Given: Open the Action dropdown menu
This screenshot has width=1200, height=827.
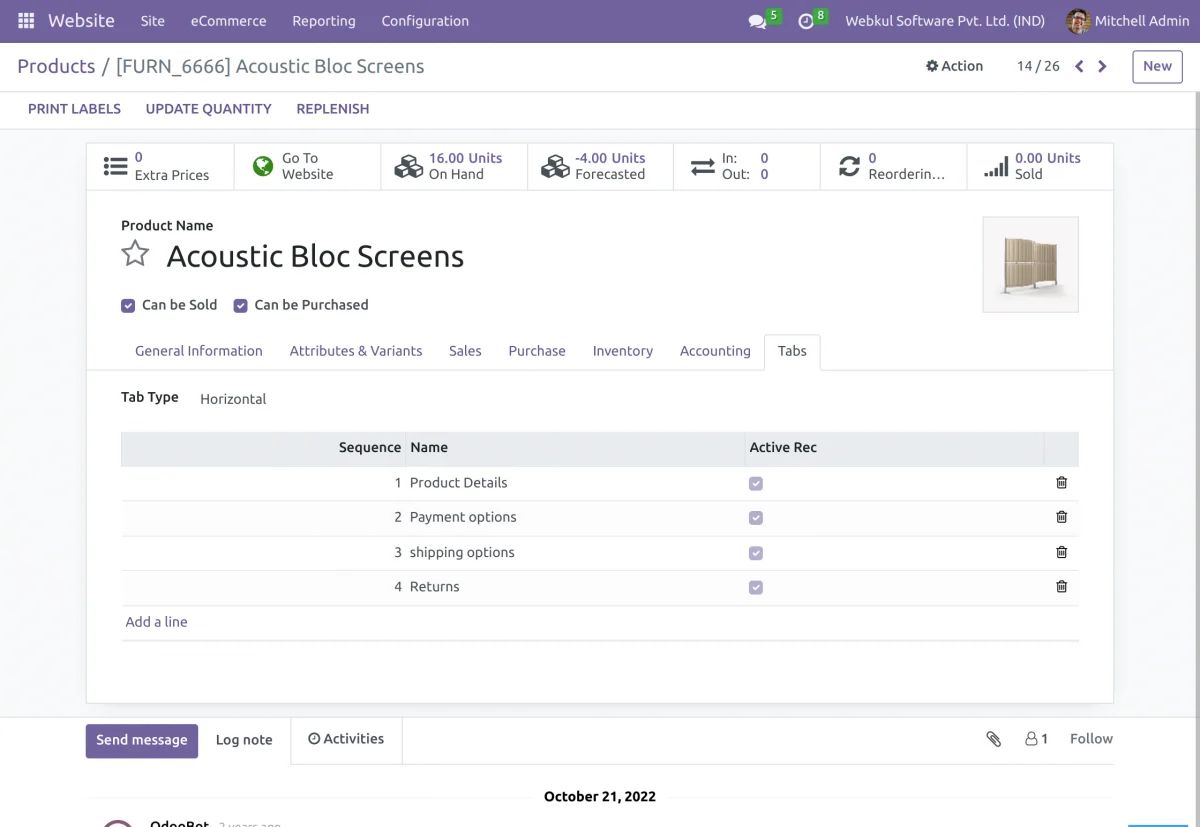Looking at the screenshot, I should point(954,66).
